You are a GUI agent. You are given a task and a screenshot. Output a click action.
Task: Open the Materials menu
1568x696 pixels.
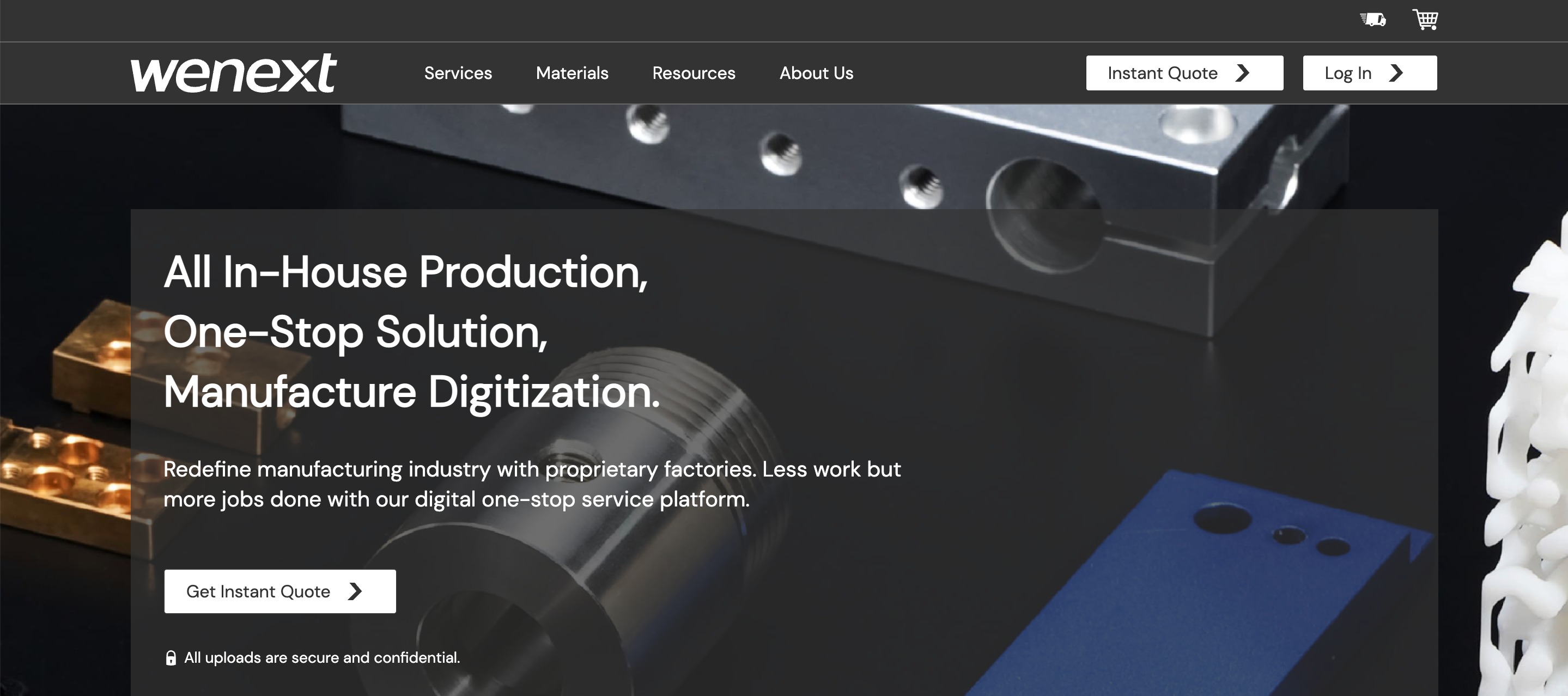point(572,73)
